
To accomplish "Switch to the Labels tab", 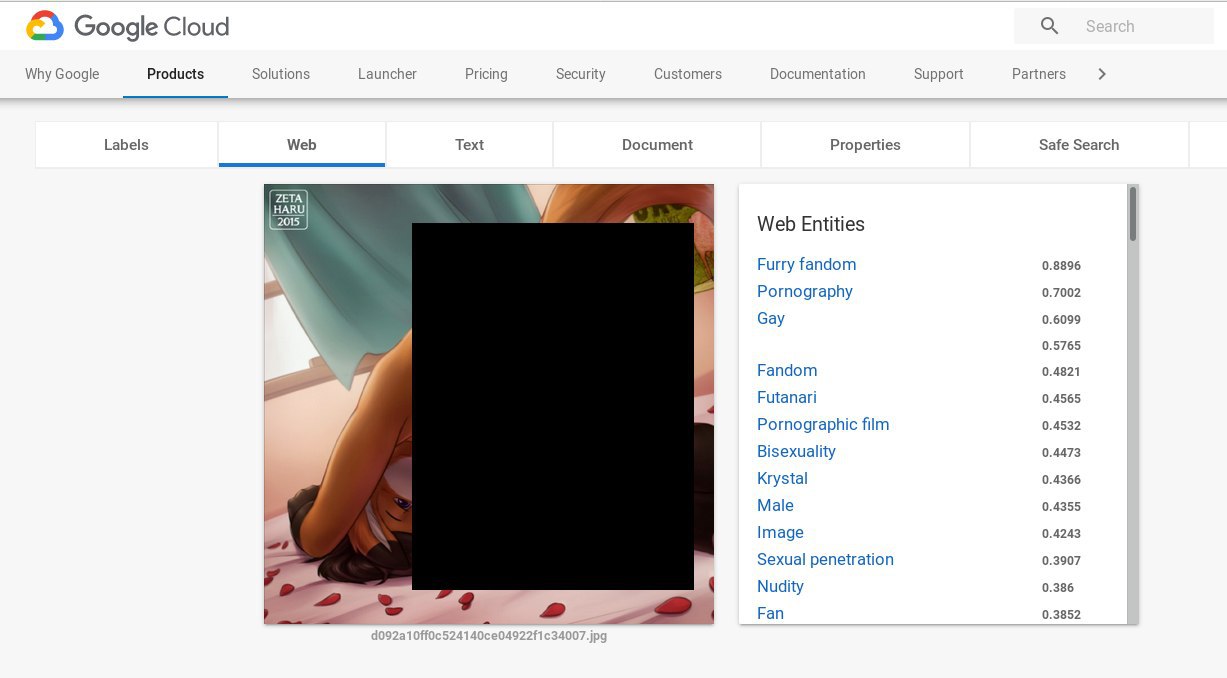I will (x=126, y=145).
